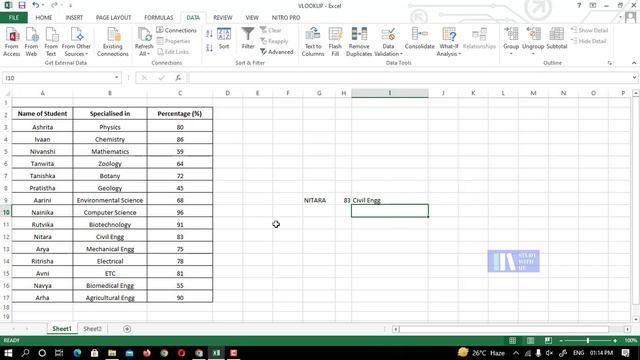This screenshot has height=360, width=640.
Task: Click the Excel Help question icon
Action: coord(579,5)
